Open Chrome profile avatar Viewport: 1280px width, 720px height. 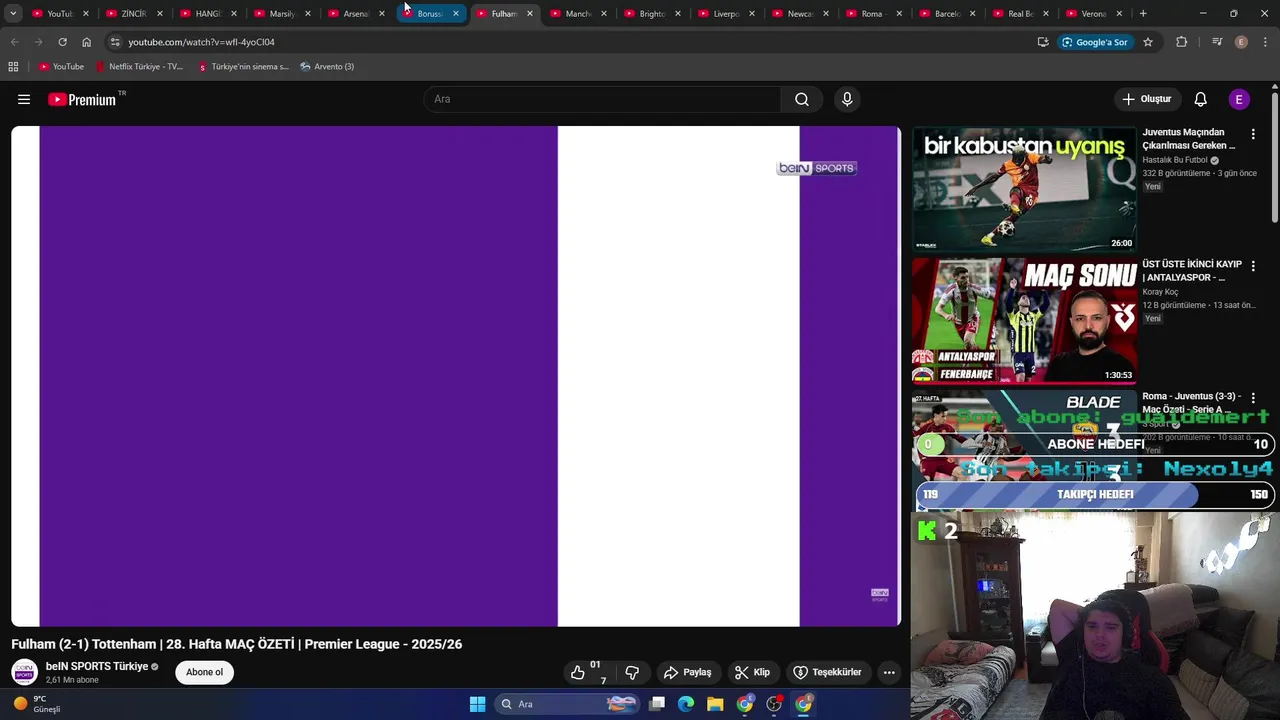coord(1241,42)
